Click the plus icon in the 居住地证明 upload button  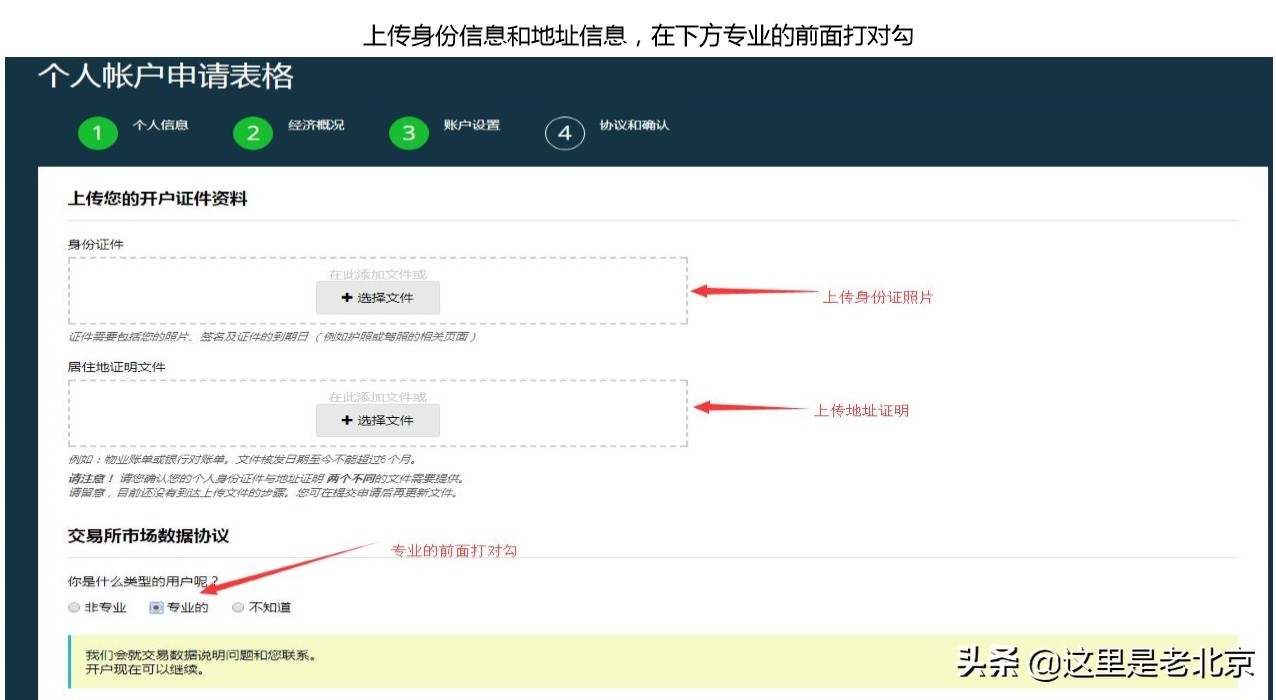click(348, 420)
